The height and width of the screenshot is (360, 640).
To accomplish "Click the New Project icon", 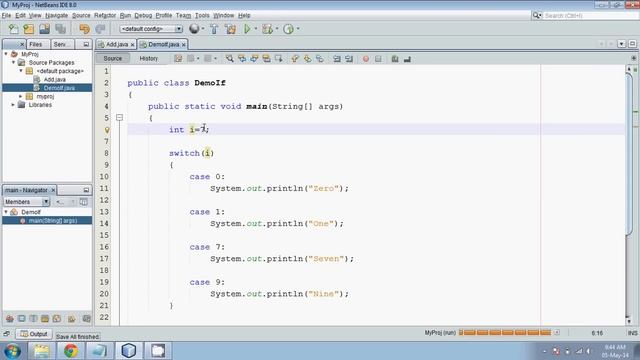I will point(29,29).
